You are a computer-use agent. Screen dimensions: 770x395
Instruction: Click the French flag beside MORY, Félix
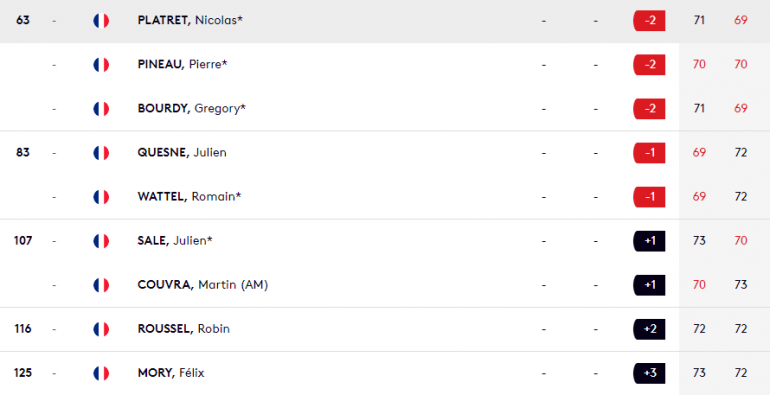[101, 373]
